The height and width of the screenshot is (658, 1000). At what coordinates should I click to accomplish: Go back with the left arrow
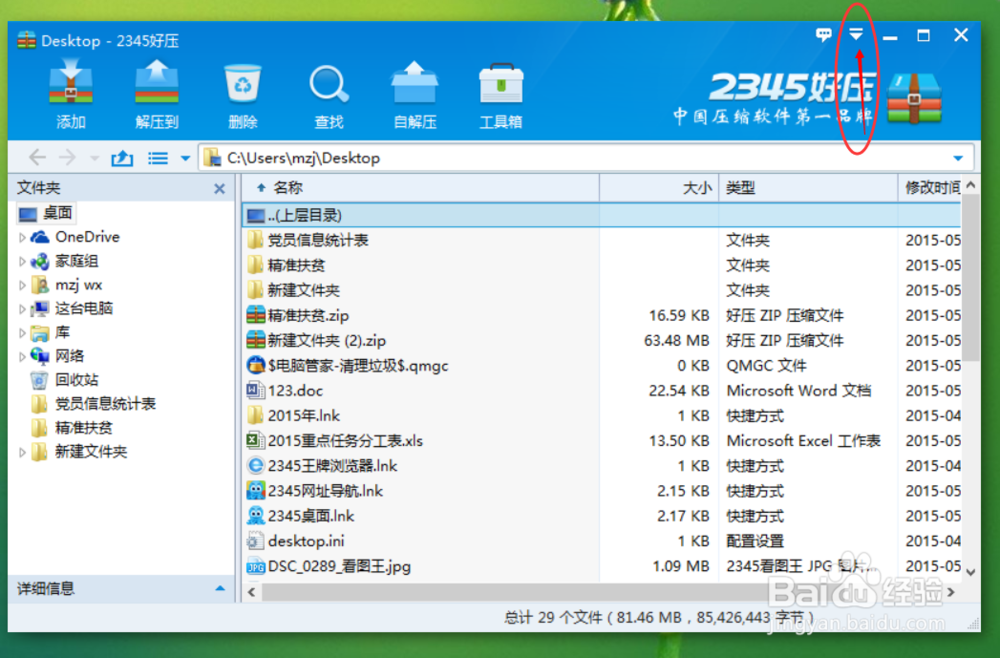(x=38, y=157)
